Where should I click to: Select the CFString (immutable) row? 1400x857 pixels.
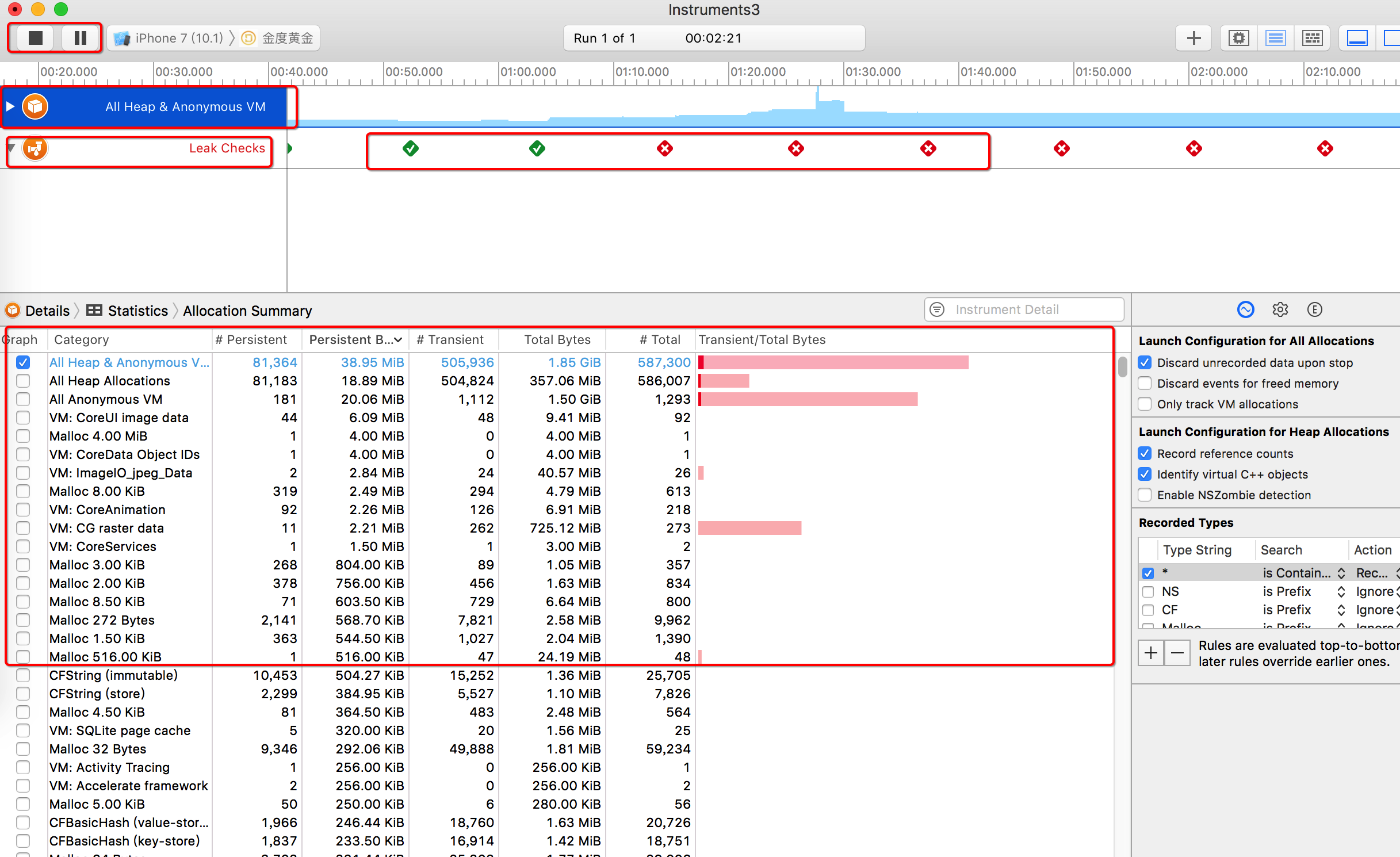tap(558, 675)
